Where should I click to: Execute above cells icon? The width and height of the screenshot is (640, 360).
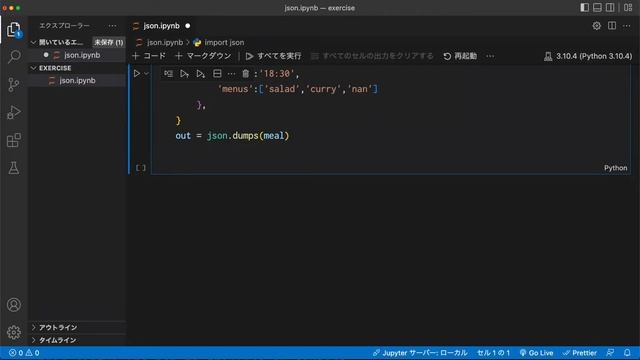(184, 73)
